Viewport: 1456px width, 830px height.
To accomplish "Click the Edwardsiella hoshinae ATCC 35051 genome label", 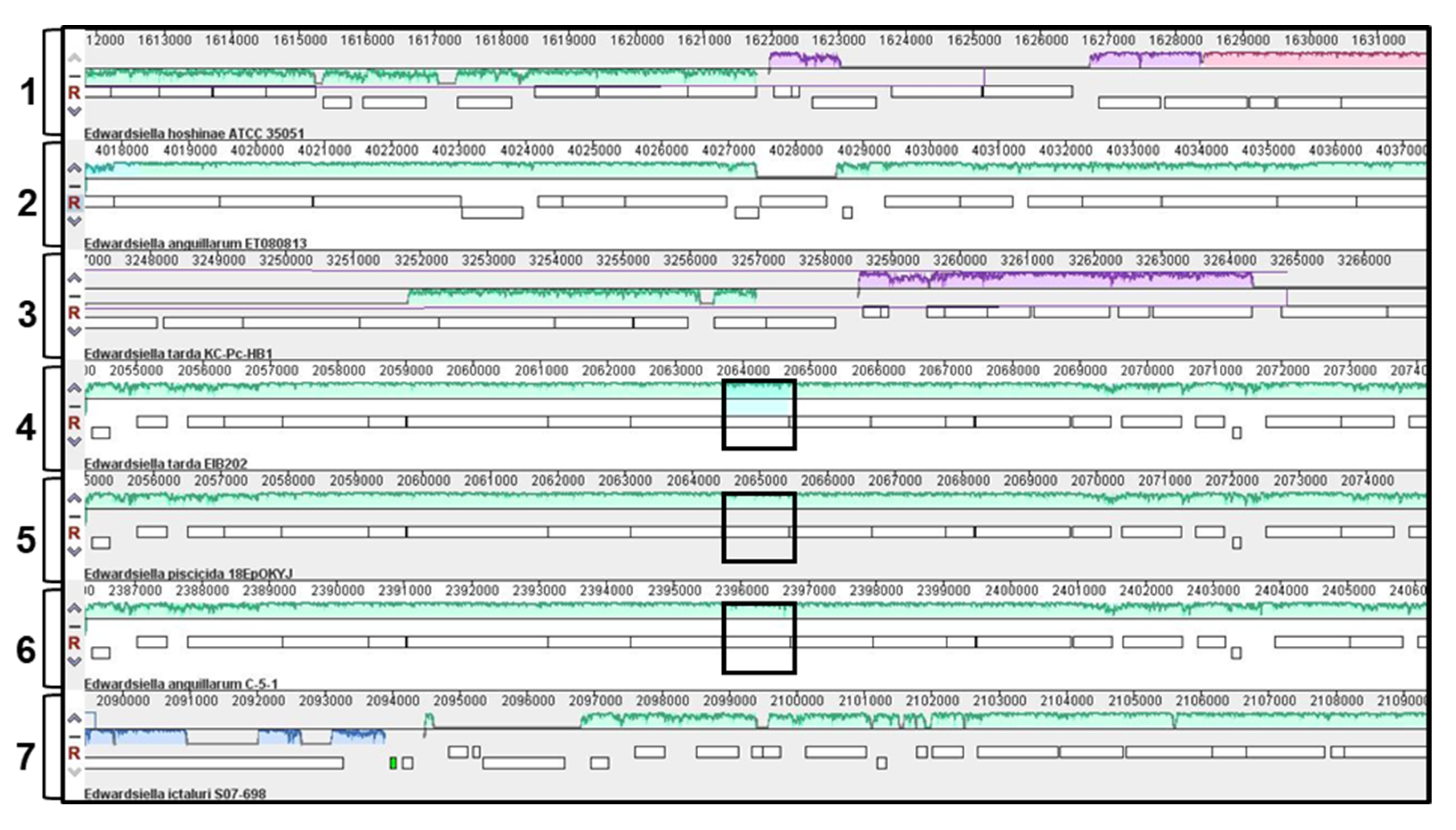I will click(x=194, y=133).
